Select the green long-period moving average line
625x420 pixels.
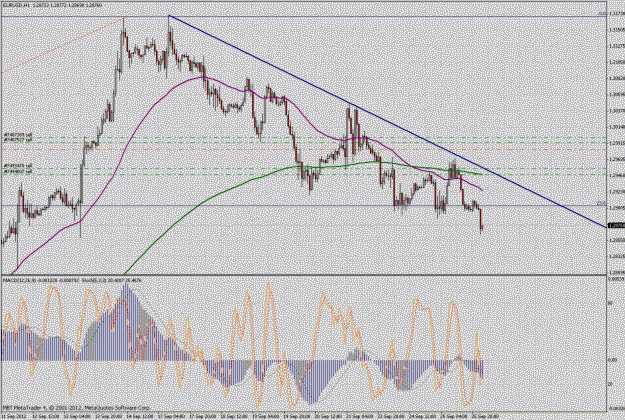click(255, 178)
